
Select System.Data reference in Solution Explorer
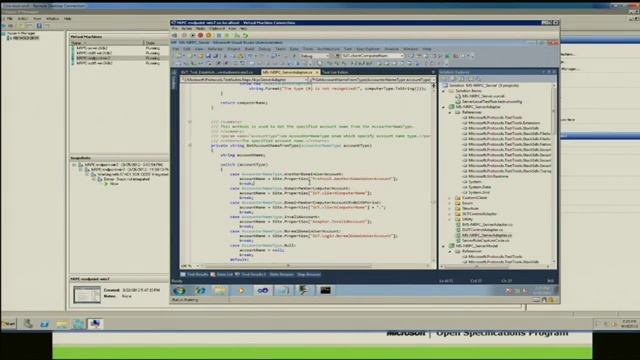coord(477,187)
